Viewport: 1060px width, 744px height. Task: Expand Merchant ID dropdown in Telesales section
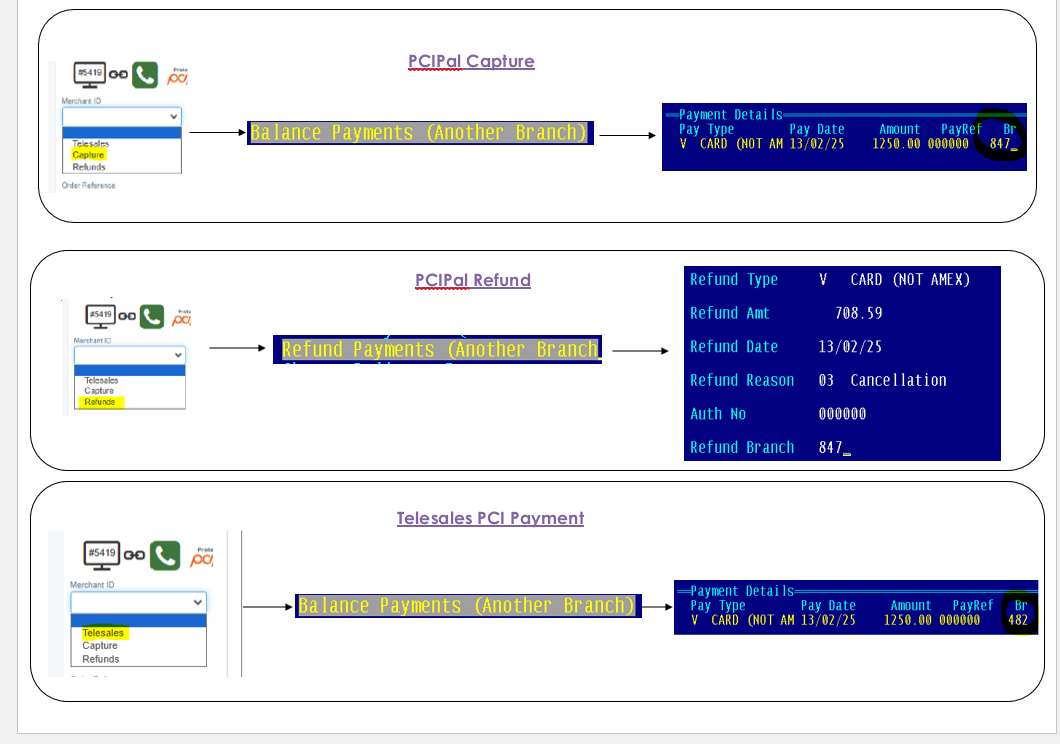[139, 602]
